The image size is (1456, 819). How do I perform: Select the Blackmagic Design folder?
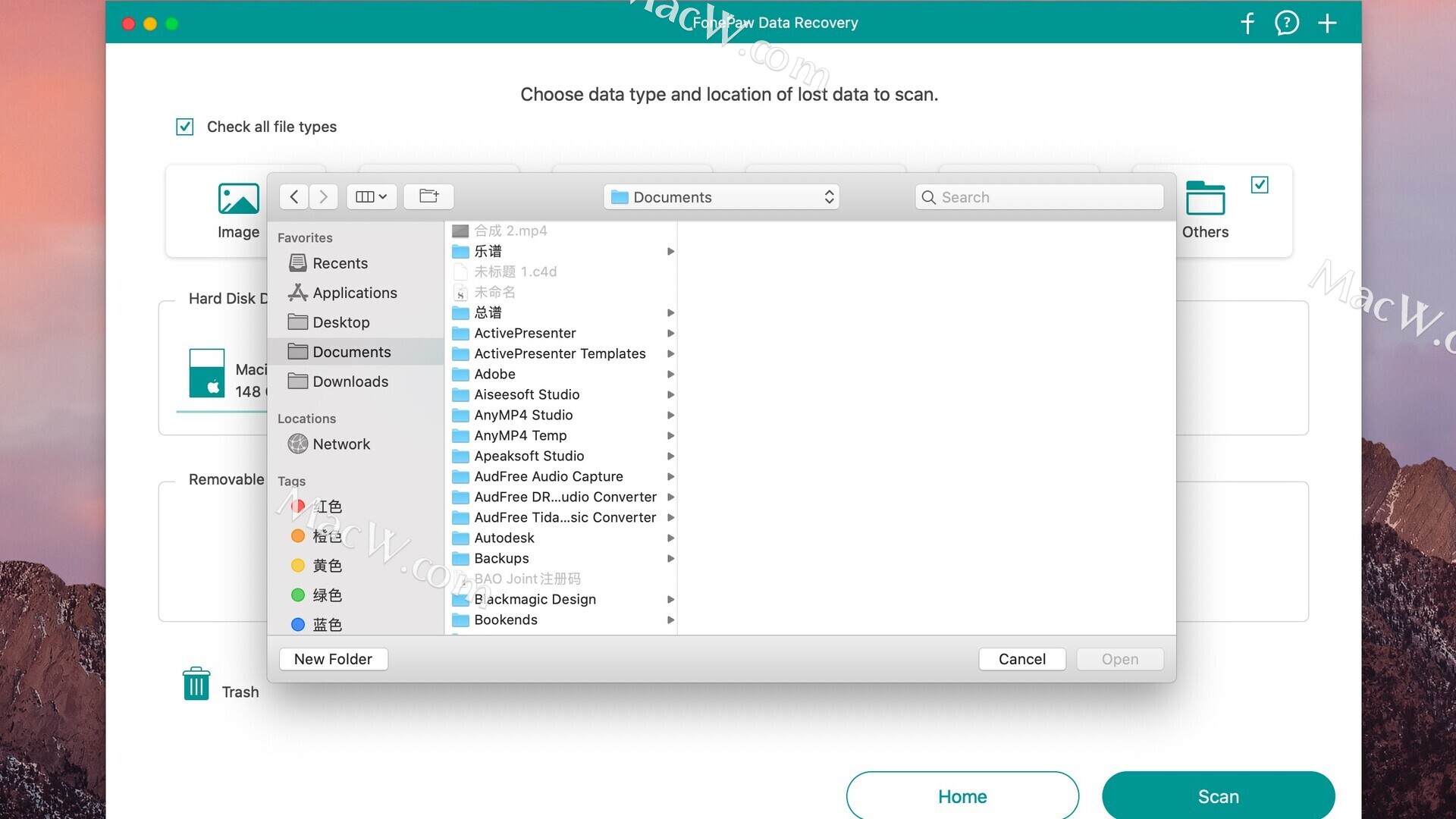pos(561,599)
